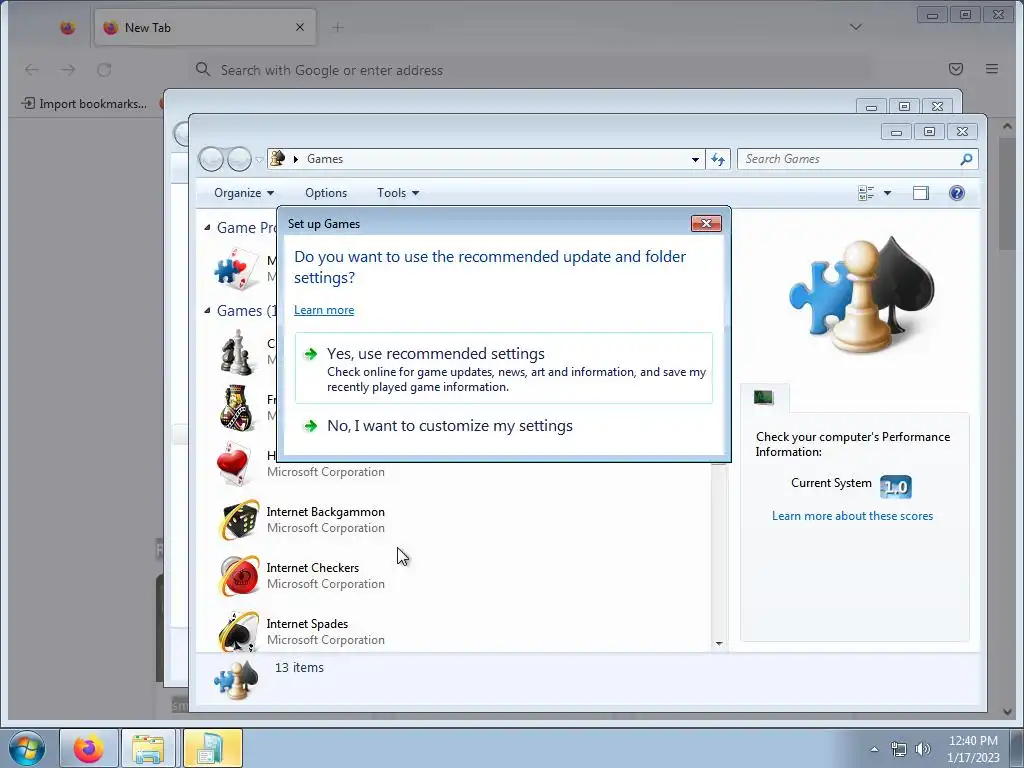Close the Set up Games dialog

click(x=706, y=223)
